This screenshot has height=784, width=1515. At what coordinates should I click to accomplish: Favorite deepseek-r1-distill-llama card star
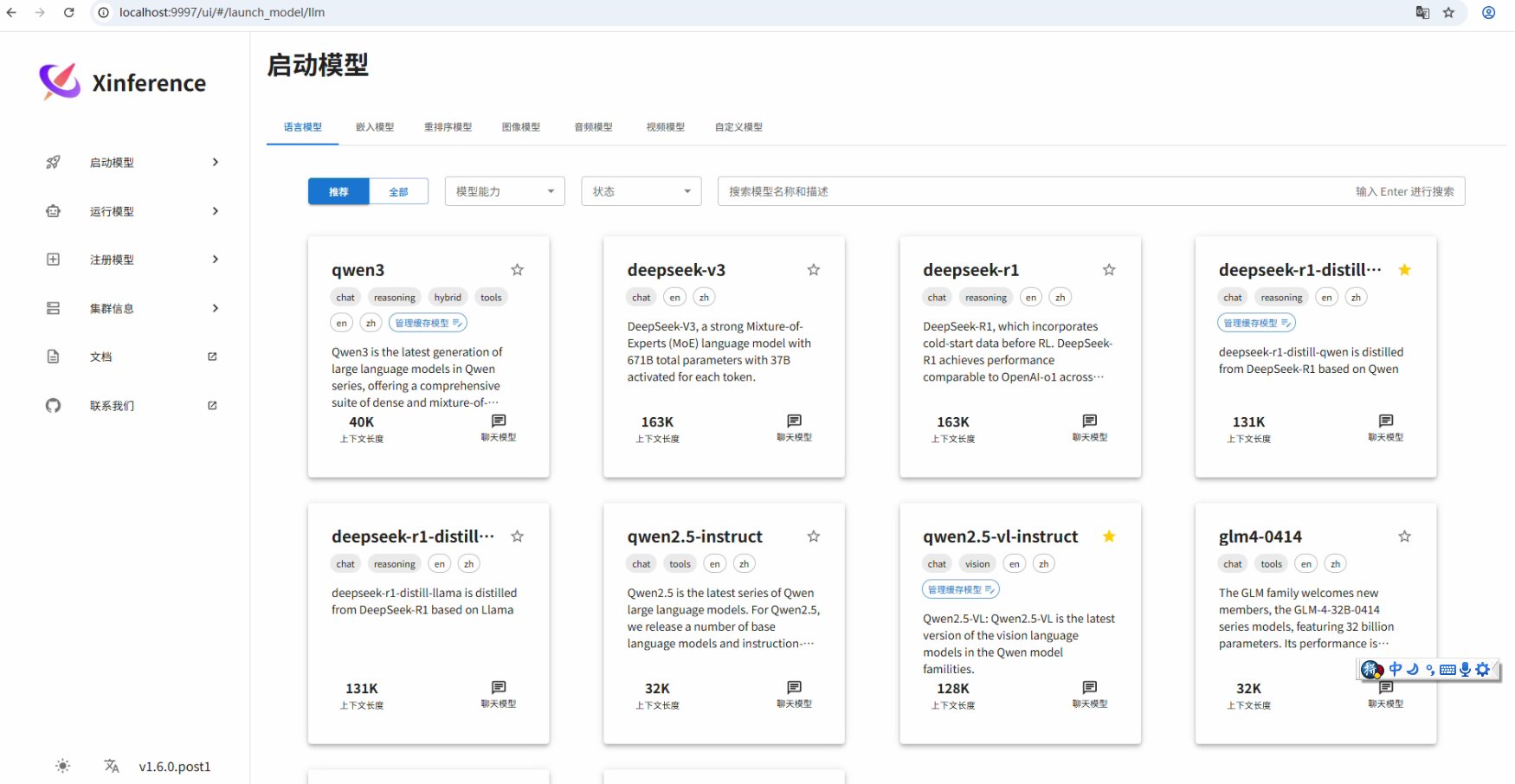(x=518, y=537)
